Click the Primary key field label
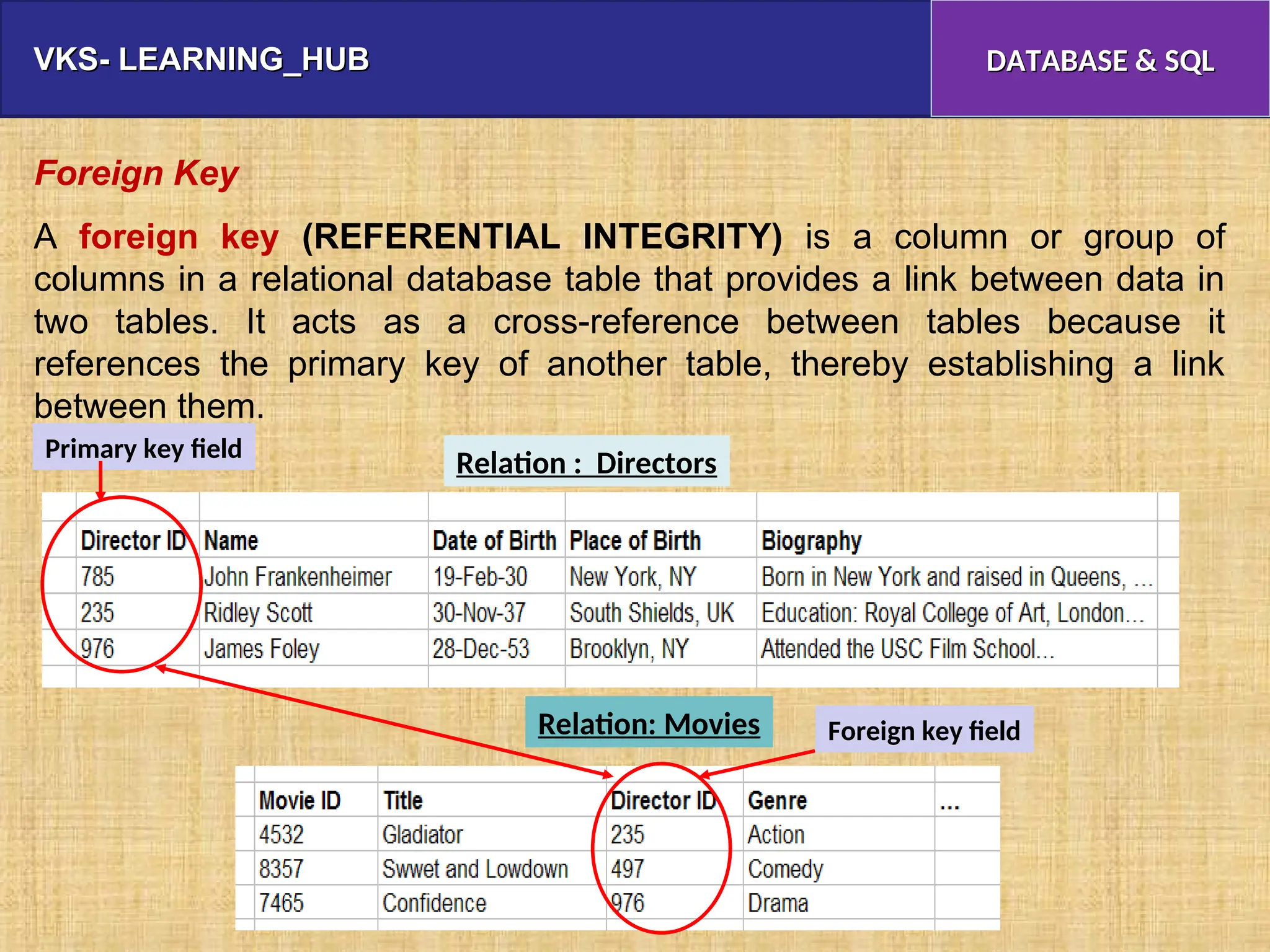Viewport: 1270px width, 952px height. [143, 447]
